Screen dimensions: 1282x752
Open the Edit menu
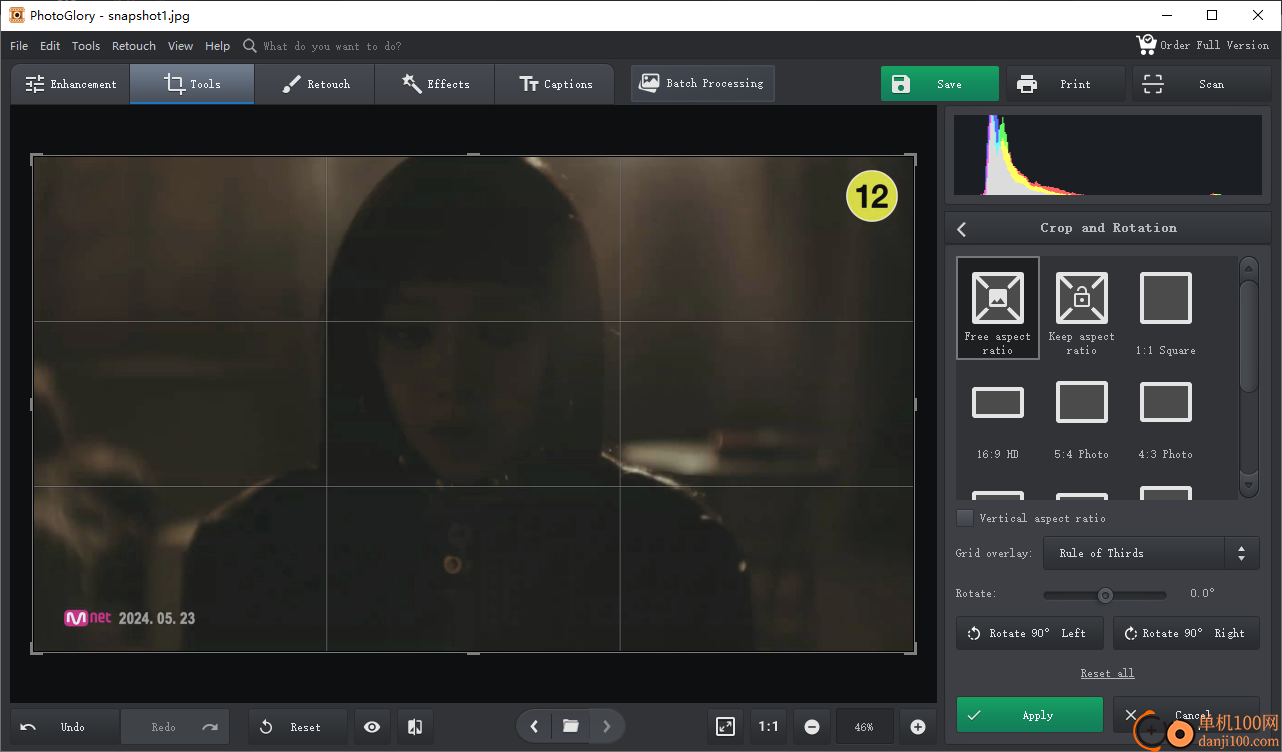click(50, 46)
